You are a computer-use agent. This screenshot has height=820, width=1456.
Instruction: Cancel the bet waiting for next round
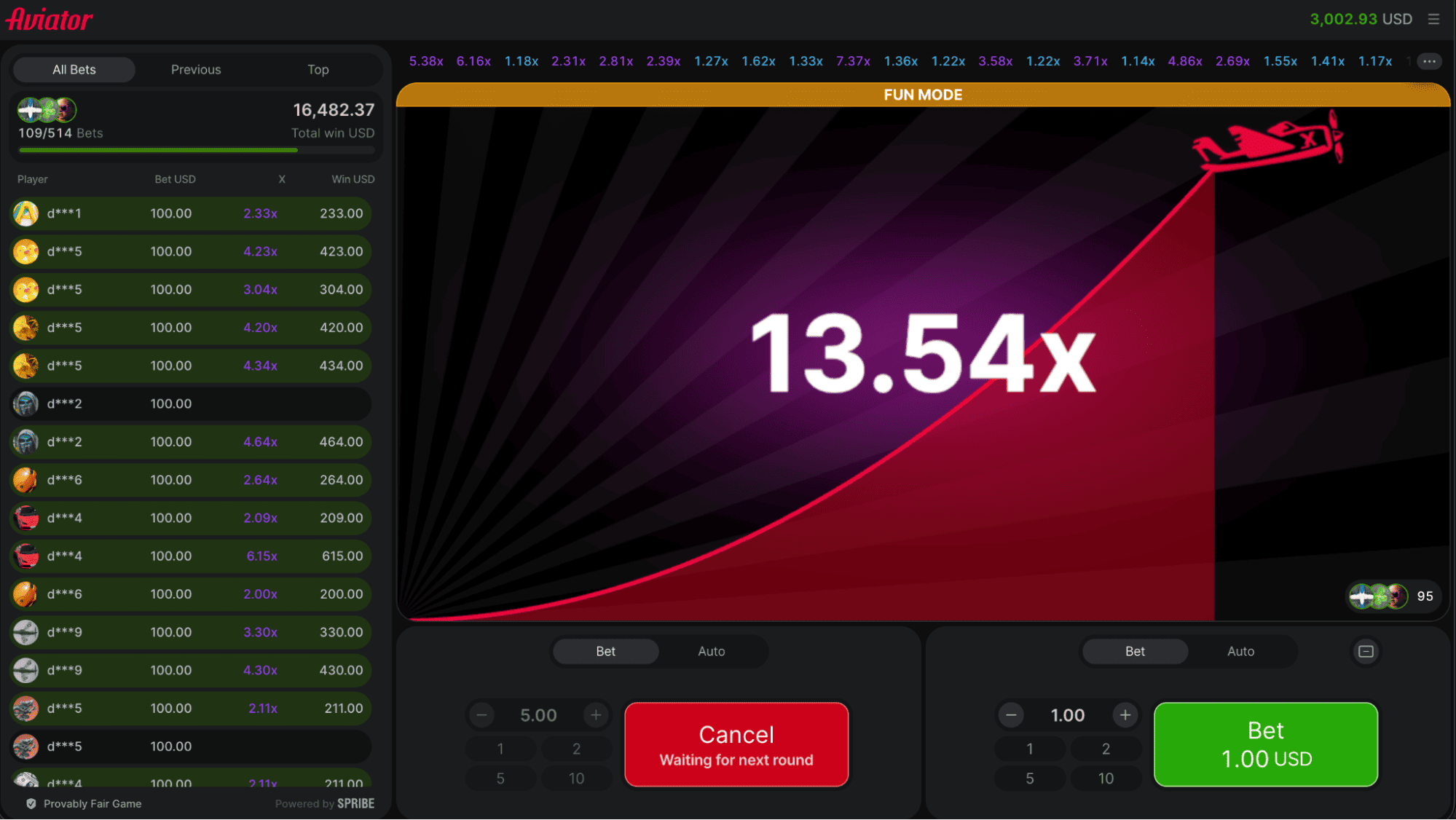(x=736, y=744)
